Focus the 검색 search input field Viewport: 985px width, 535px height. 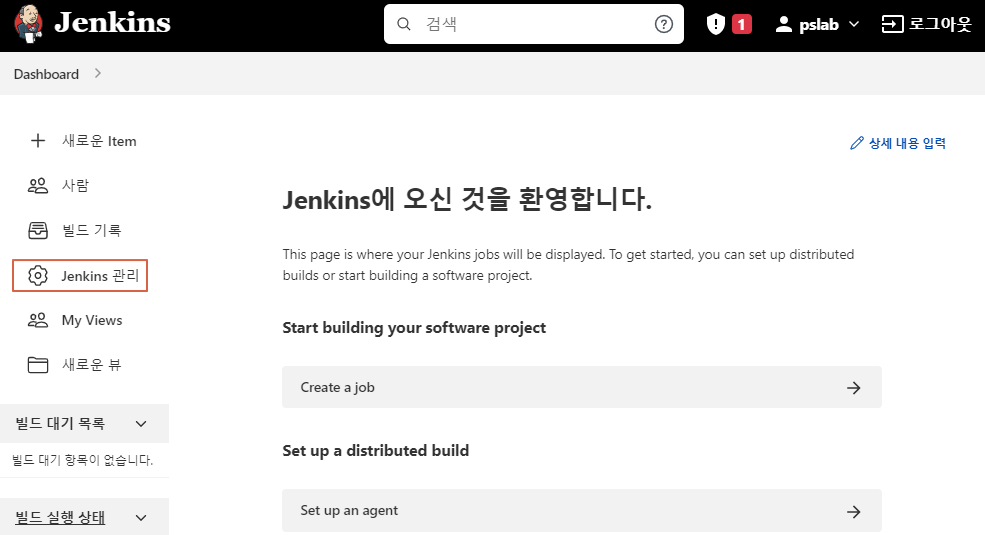[534, 24]
